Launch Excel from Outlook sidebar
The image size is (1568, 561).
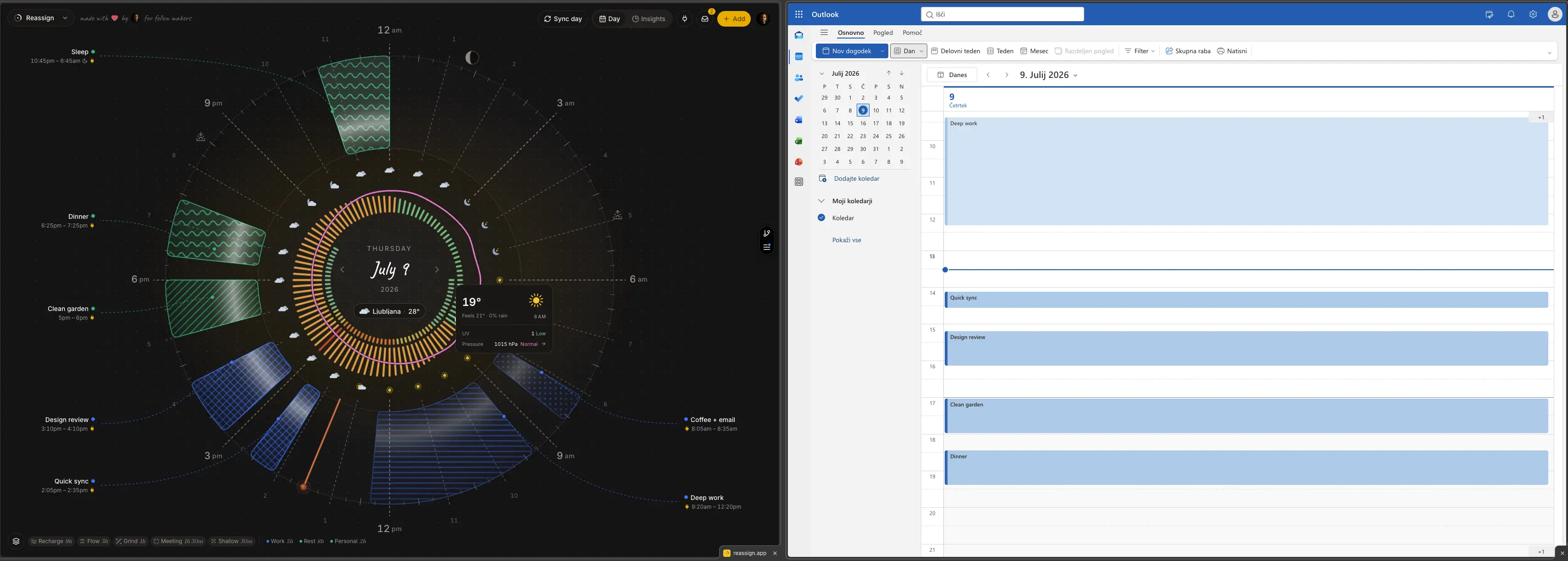(x=798, y=141)
